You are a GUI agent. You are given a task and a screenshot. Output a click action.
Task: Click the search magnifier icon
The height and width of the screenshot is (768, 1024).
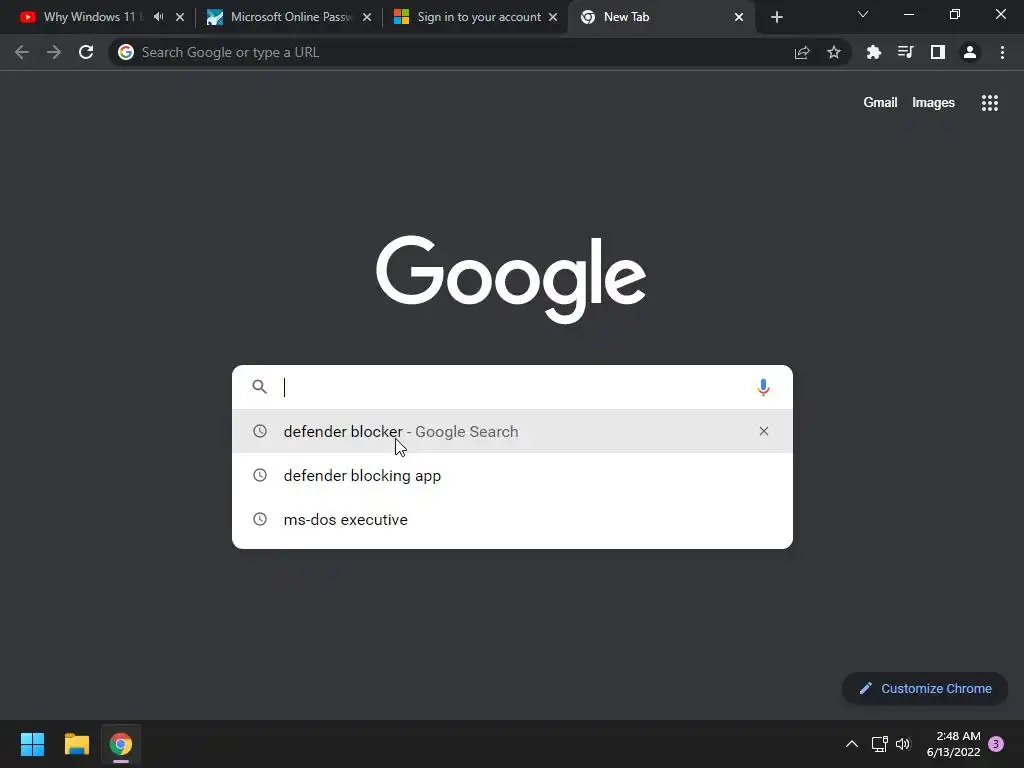259,387
